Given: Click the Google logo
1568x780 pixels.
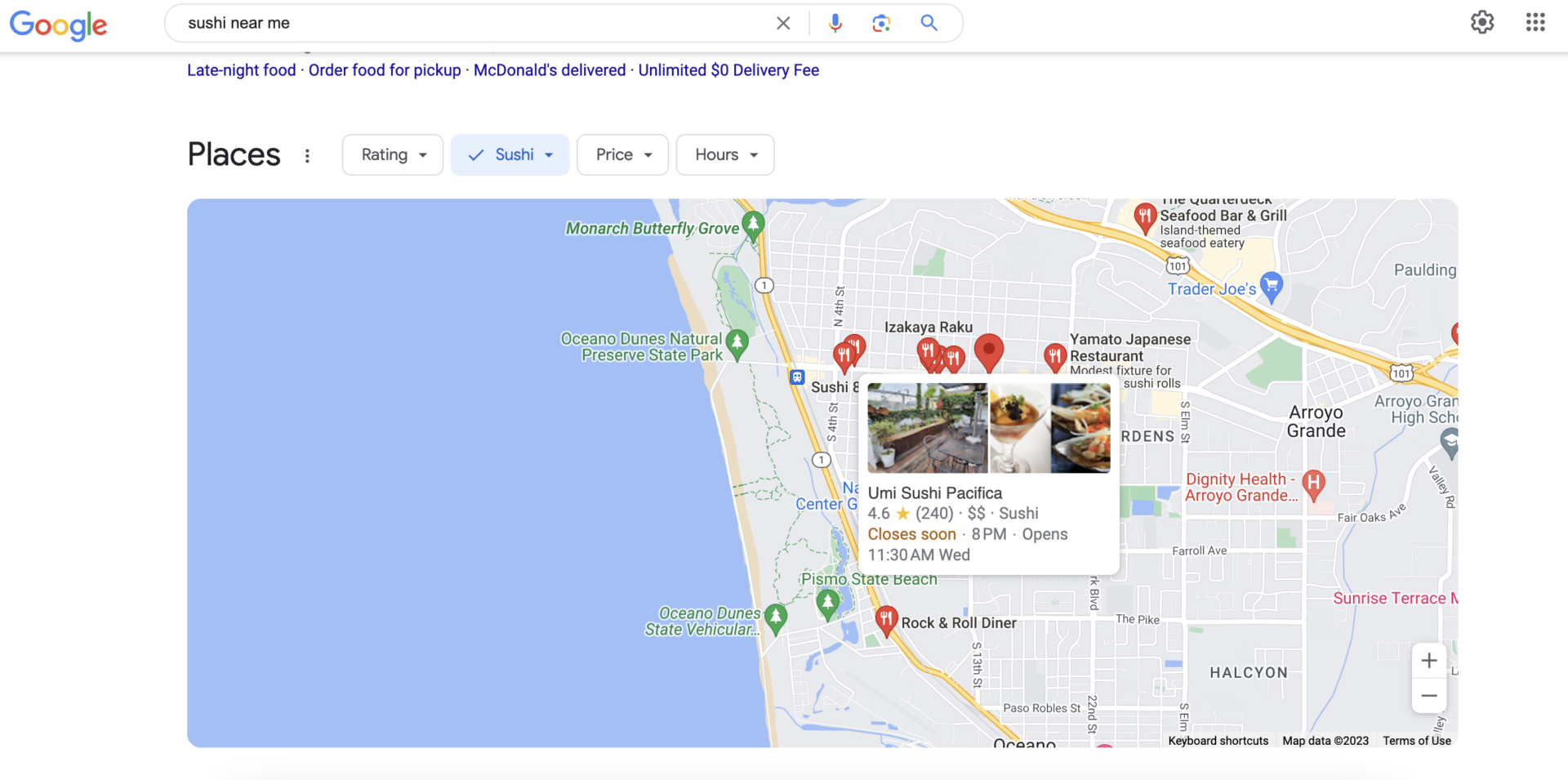Looking at the screenshot, I should [x=58, y=25].
